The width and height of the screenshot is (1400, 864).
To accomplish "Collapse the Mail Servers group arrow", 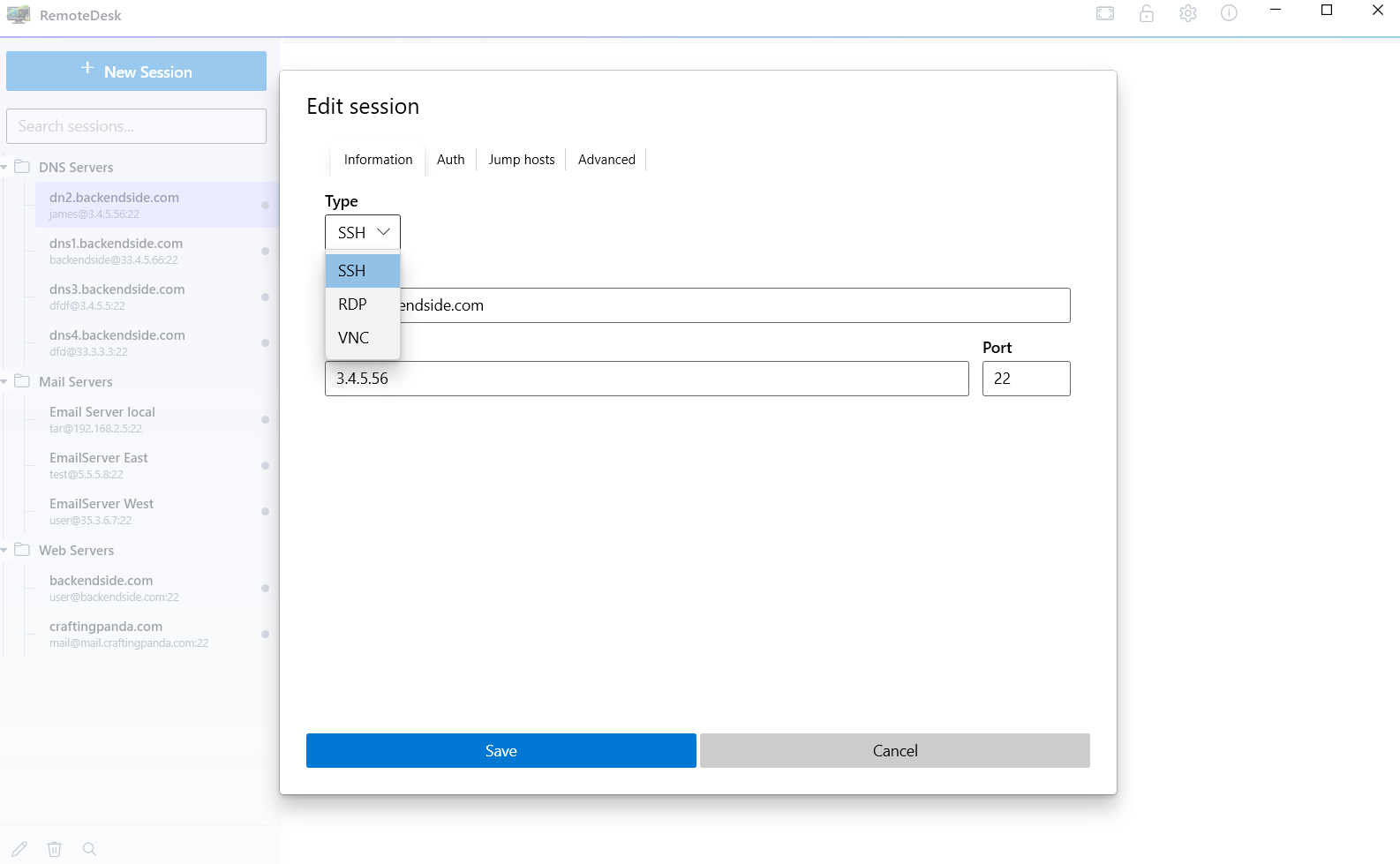I will tap(4, 381).
